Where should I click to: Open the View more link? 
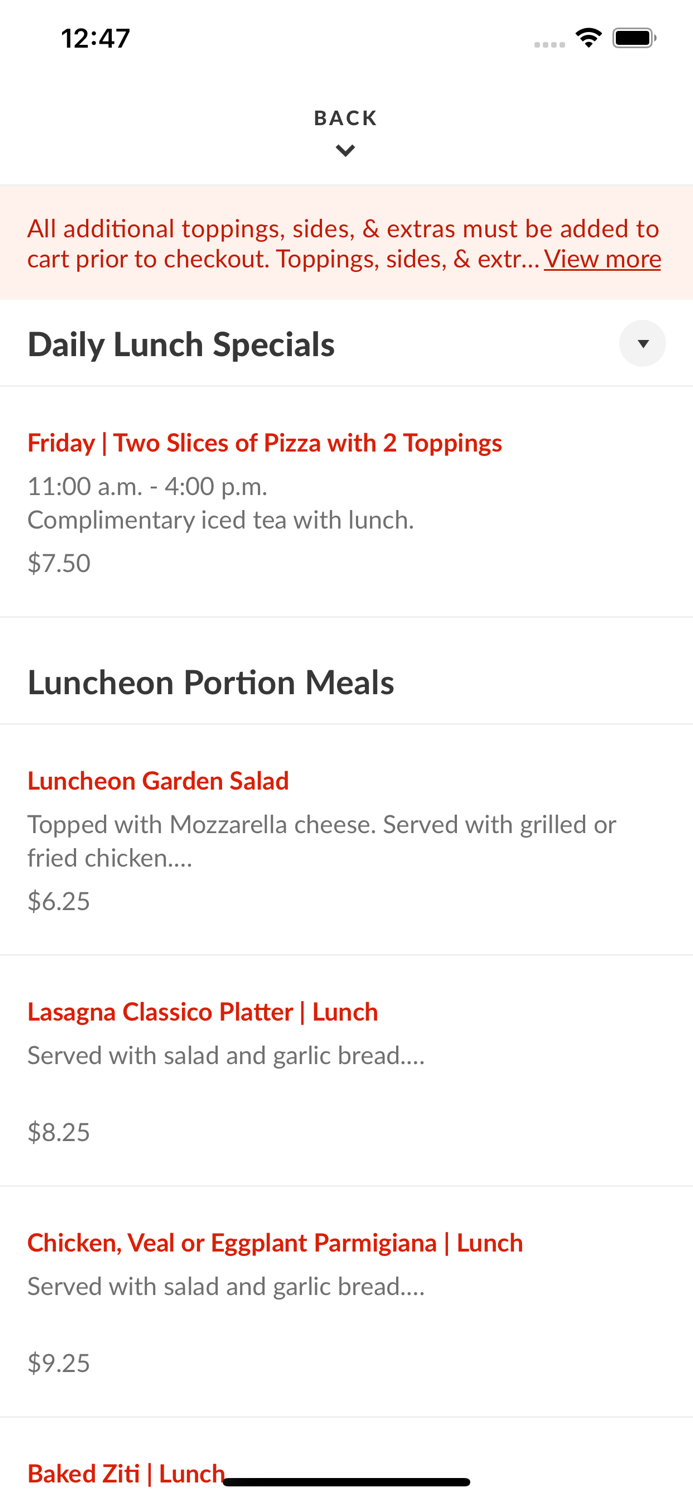click(x=602, y=259)
